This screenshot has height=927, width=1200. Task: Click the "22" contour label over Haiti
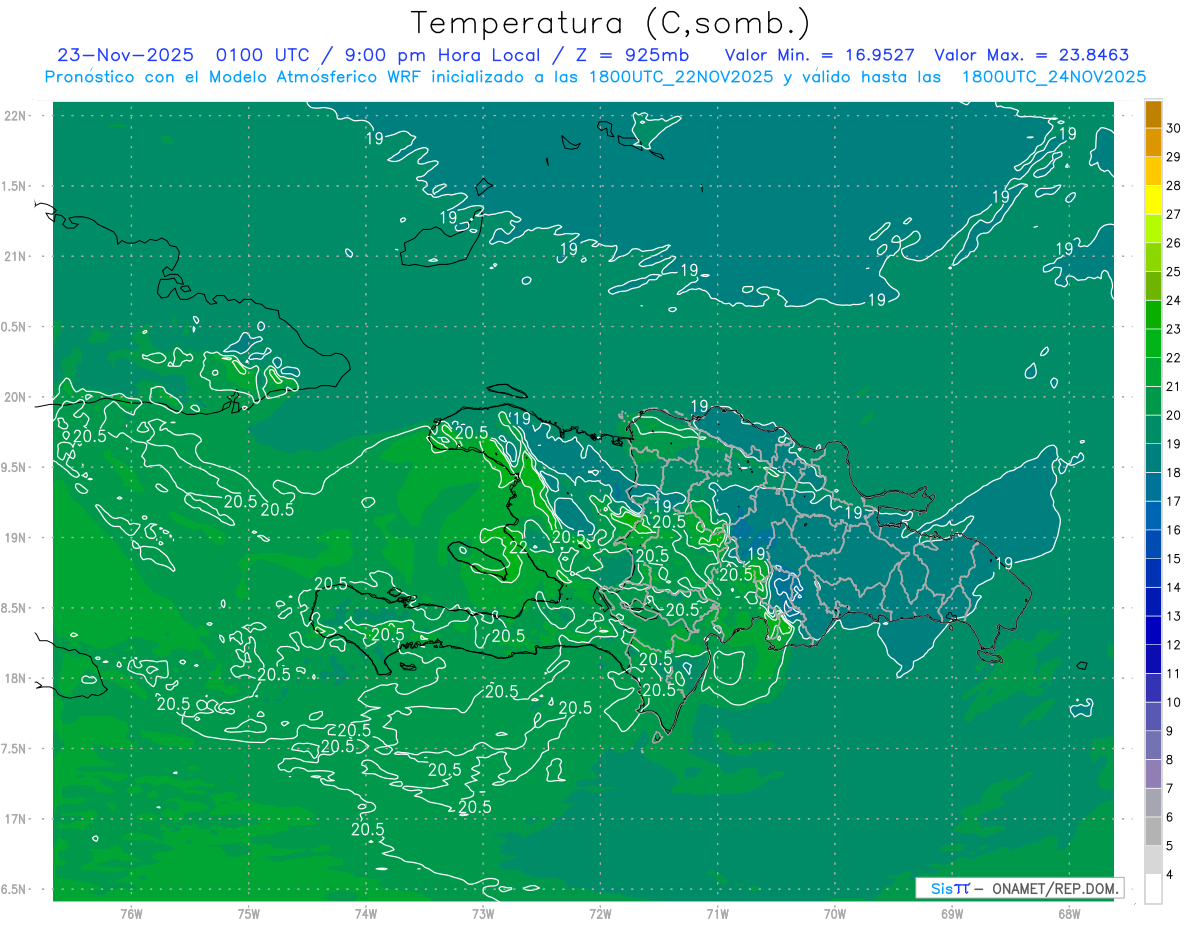click(x=519, y=547)
